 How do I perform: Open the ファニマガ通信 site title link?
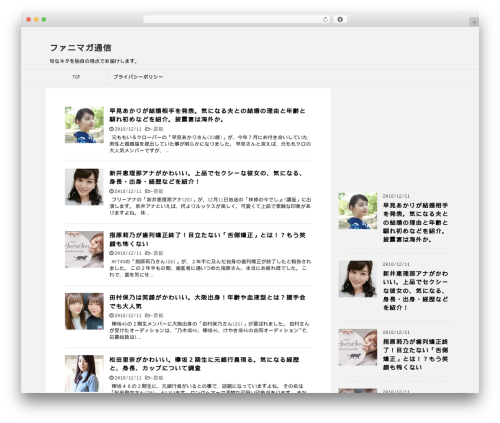click(81, 48)
